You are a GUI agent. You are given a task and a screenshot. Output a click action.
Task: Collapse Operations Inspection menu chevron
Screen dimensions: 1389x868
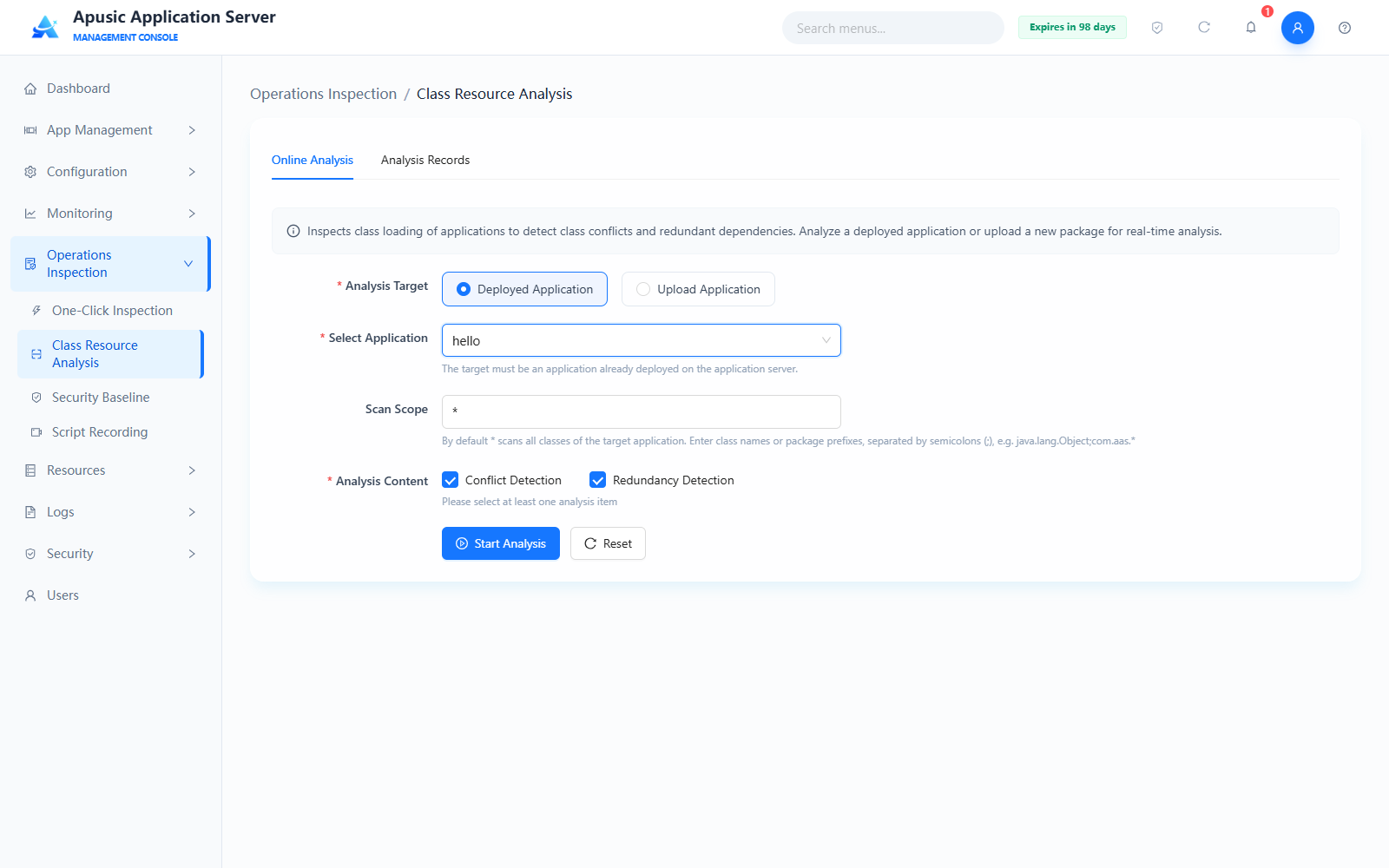pyautogui.click(x=188, y=264)
